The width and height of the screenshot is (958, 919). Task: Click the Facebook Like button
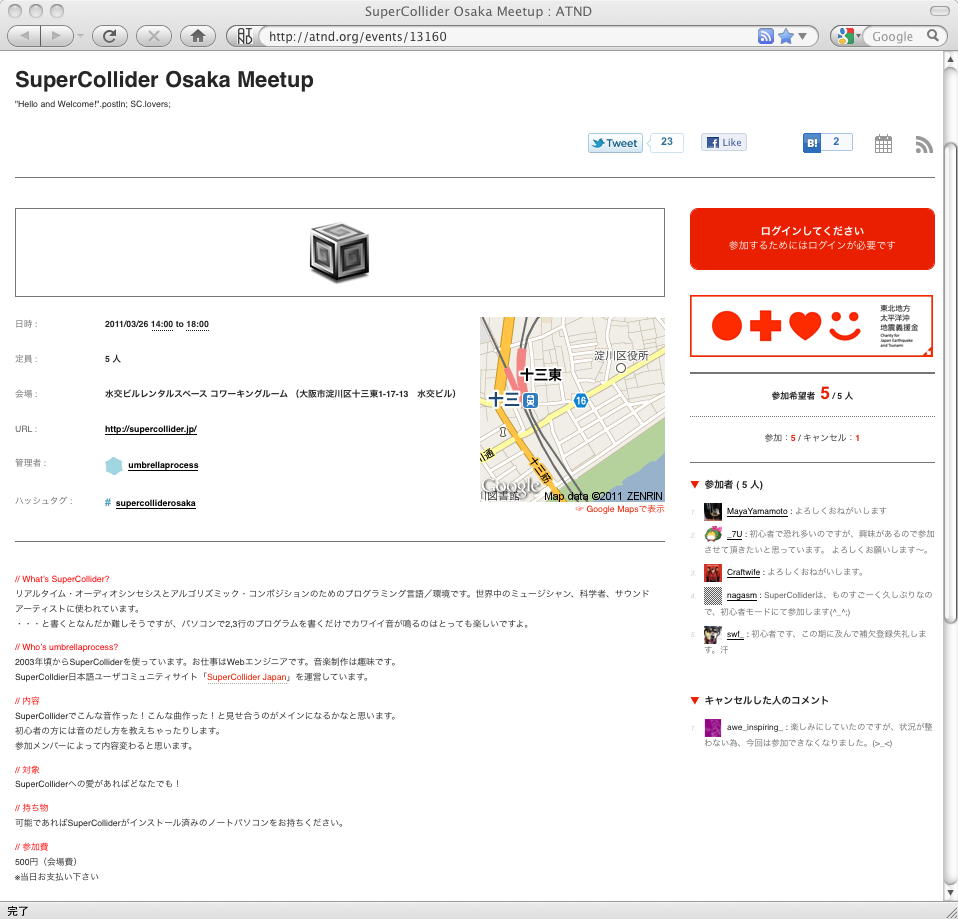[724, 143]
